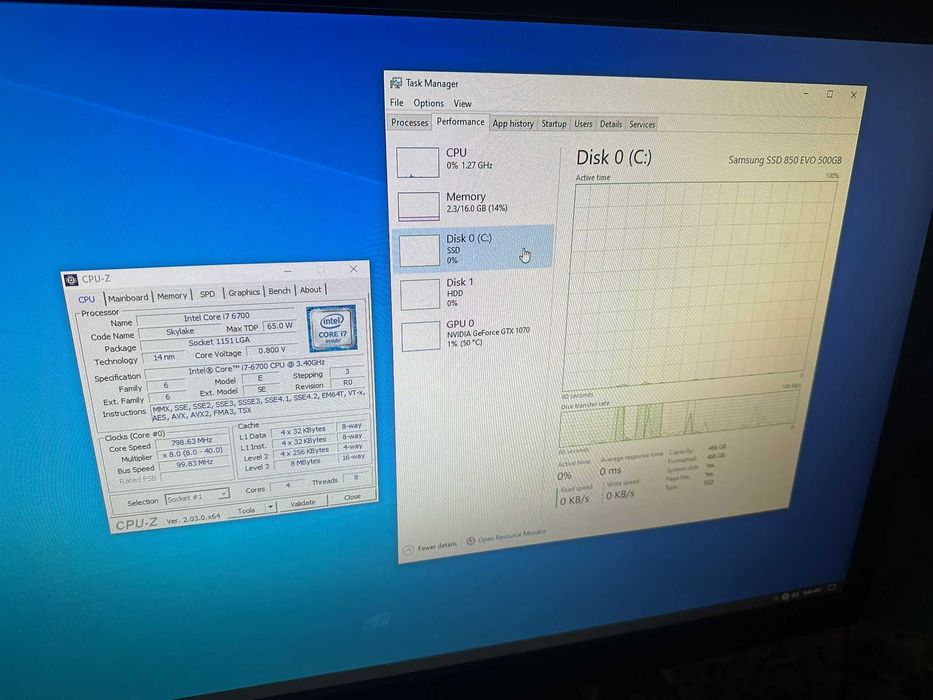Click the Fewer details chevron icon
Screen dimensions: 933x700
[x=408, y=549]
